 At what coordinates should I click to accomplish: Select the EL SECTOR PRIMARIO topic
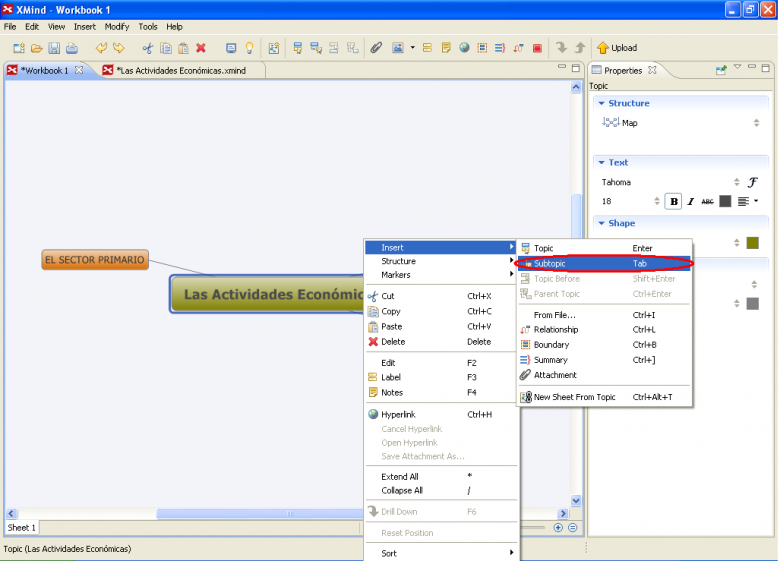[x=95, y=260]
